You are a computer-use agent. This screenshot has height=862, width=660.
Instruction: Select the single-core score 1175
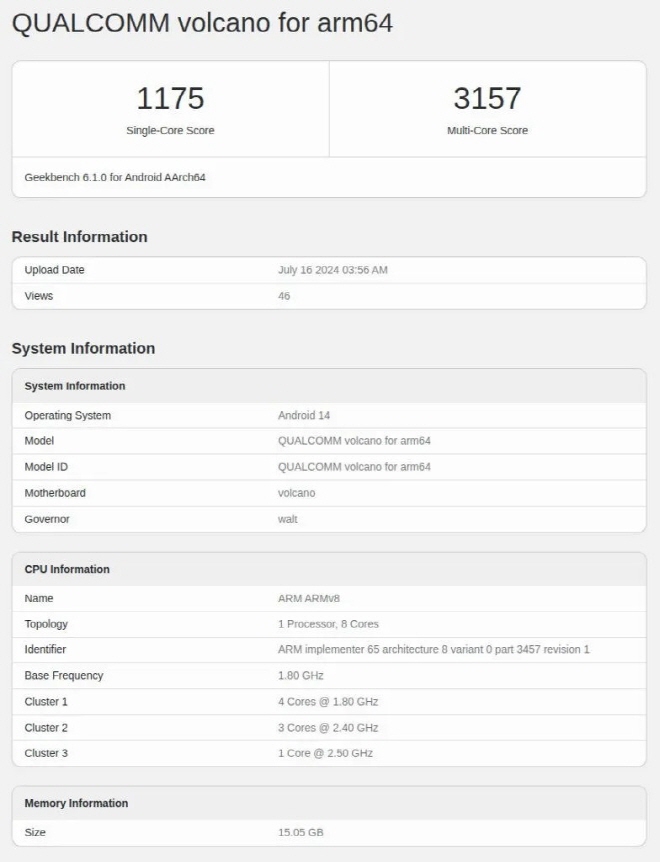coord(170,98)
